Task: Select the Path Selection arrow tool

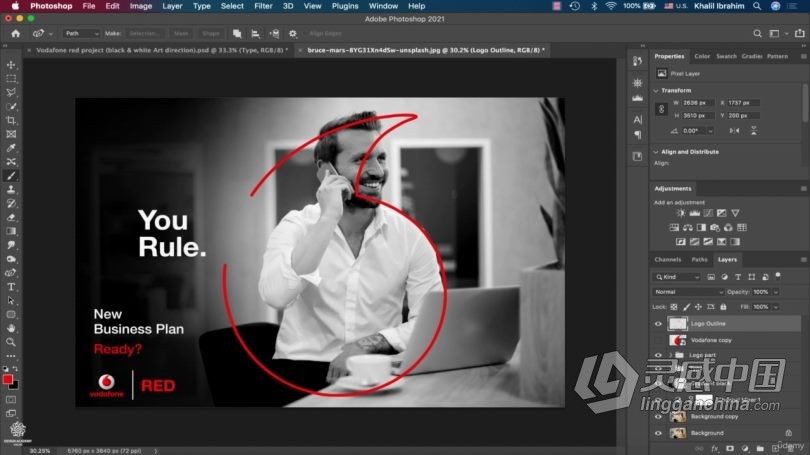Action: (11, 301)
